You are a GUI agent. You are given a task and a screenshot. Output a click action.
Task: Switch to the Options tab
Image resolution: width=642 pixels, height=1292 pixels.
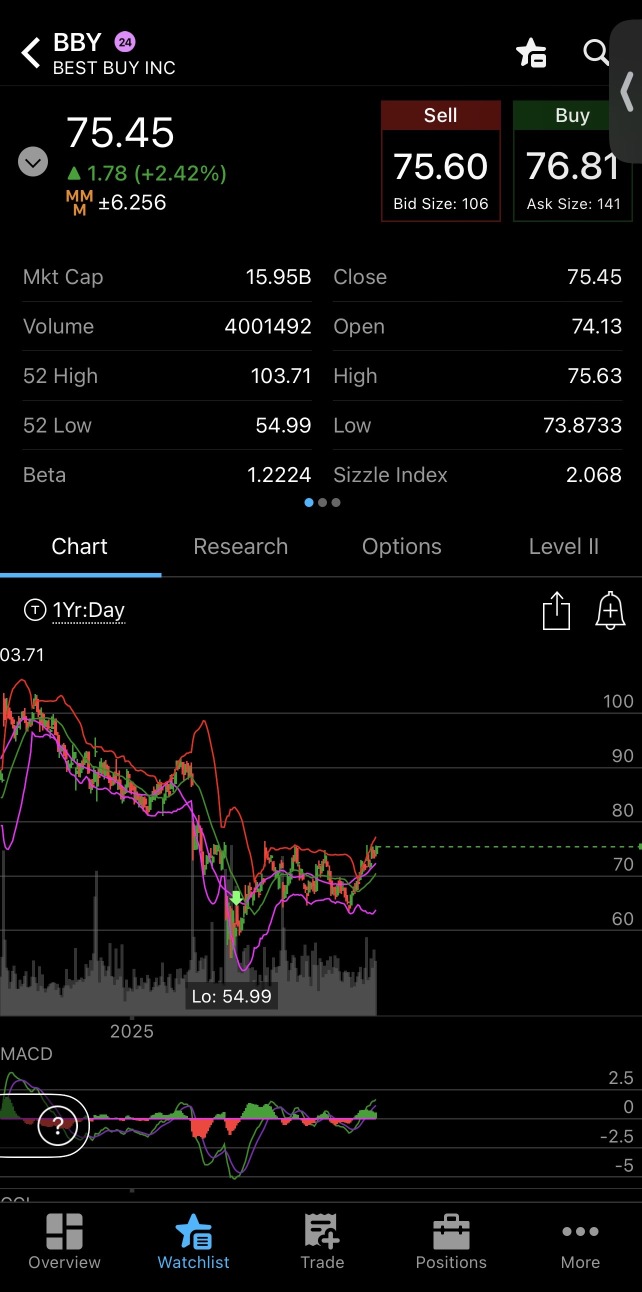401,547
